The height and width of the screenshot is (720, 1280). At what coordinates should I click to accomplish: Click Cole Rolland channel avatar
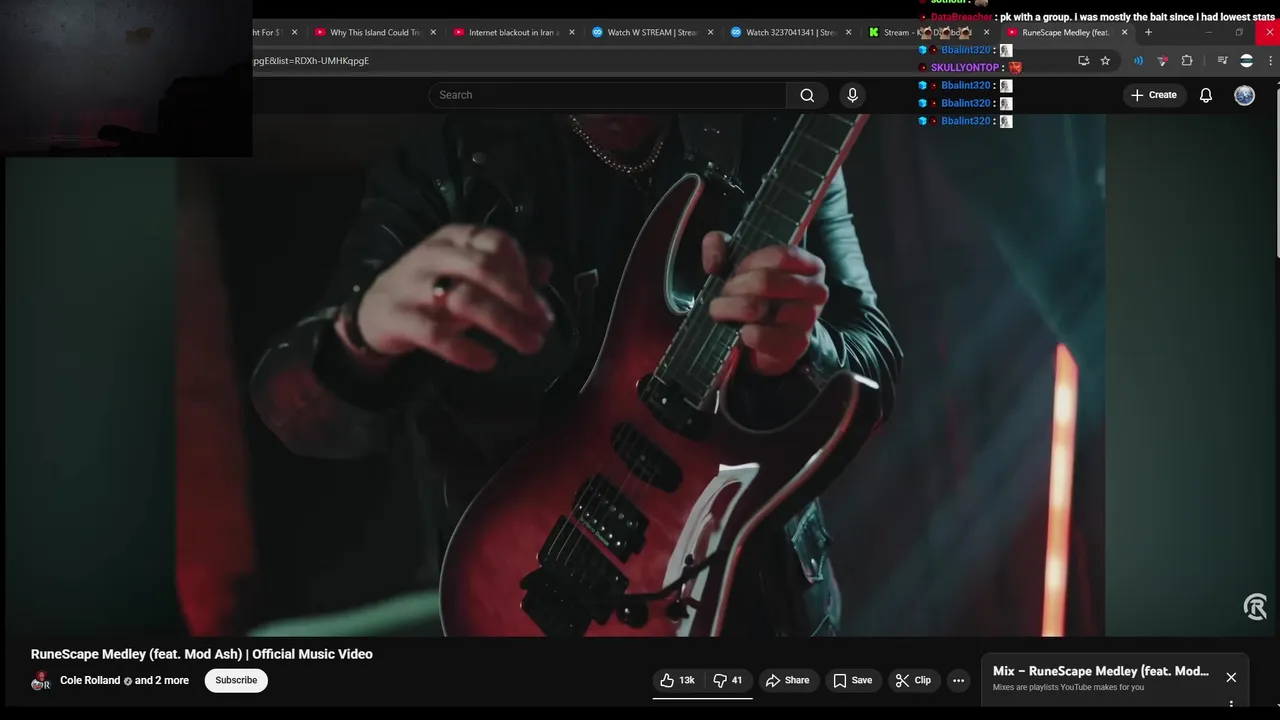pyautogui.click(x=41, y=682)
